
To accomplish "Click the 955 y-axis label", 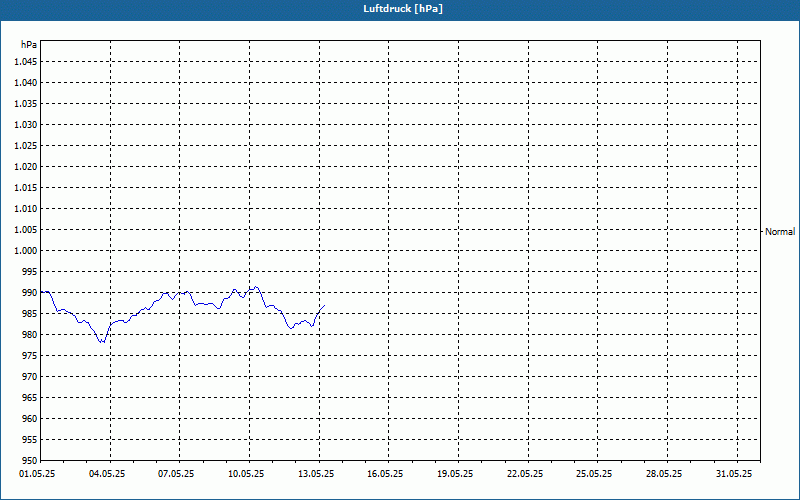I will tap(30, 439).
